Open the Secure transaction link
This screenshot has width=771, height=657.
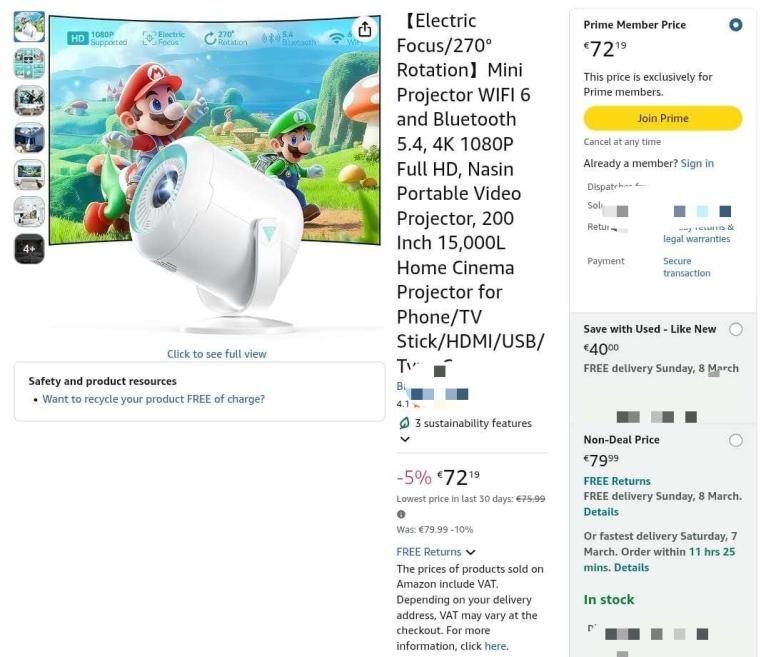(x=686, y=267)
